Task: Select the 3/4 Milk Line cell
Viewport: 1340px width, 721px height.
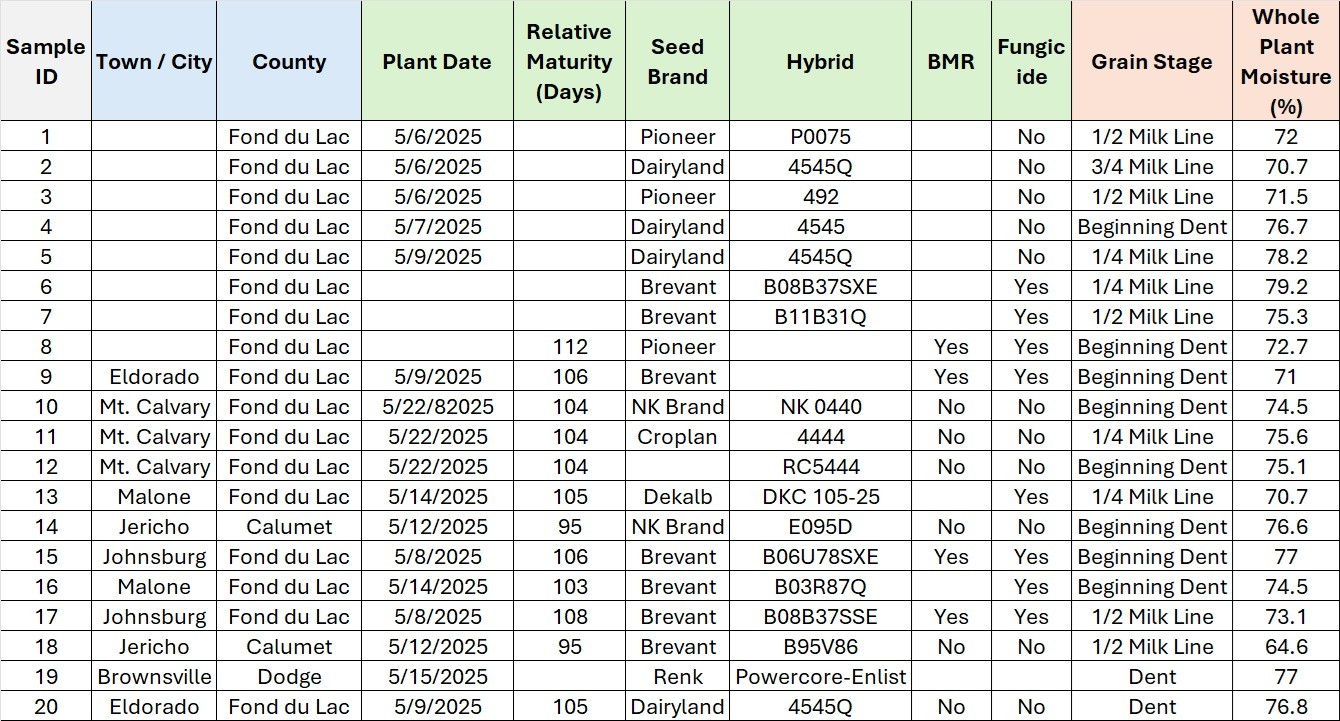Action: (1152, 167)
